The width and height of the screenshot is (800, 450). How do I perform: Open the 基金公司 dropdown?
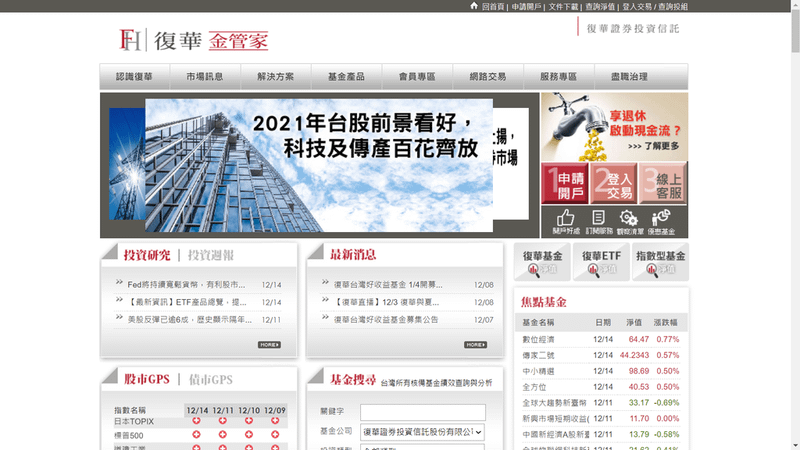(x=422, y=432)
